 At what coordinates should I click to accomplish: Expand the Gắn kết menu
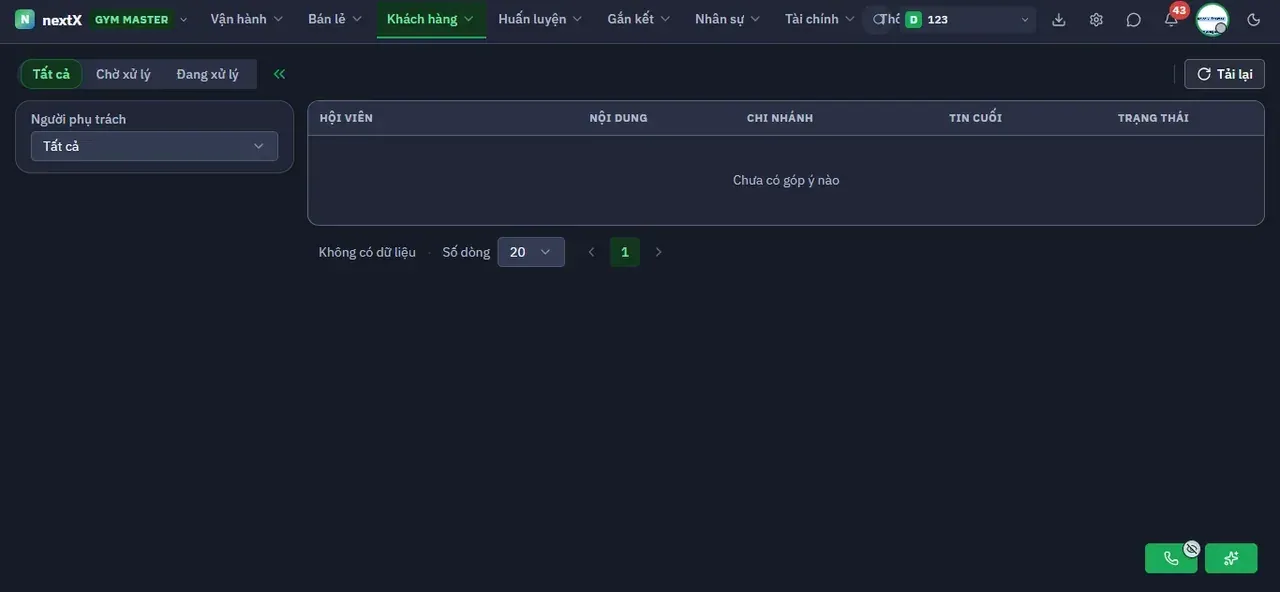(639, 19)
